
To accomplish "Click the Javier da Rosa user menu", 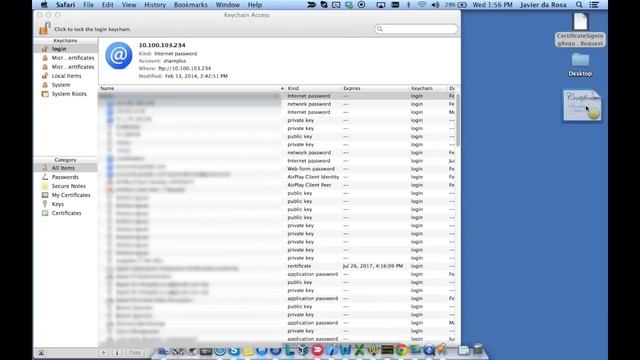I will coord(543,5).
